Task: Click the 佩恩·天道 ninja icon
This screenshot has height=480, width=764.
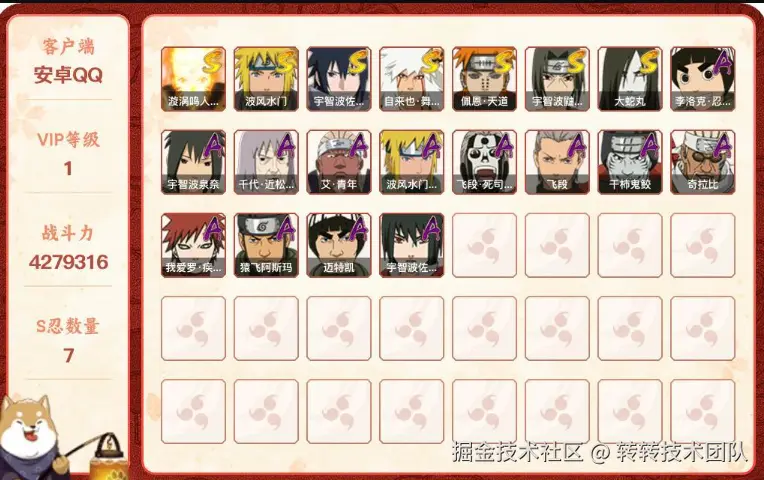Action: [x=484, y=79]
